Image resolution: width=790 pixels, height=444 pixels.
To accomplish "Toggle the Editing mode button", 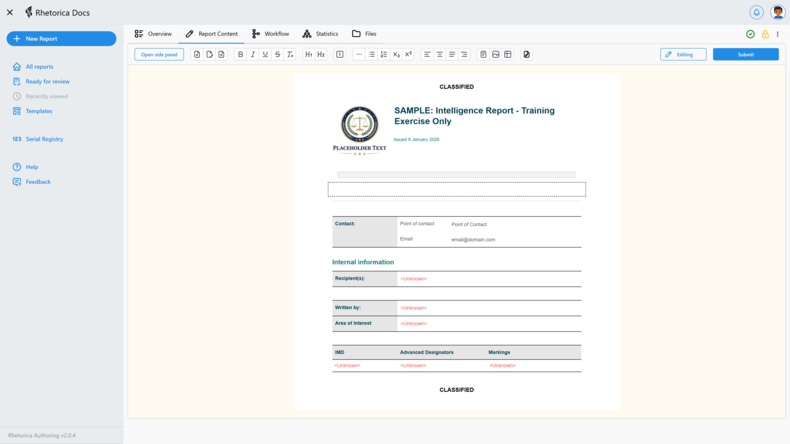I will coord(683,54).
